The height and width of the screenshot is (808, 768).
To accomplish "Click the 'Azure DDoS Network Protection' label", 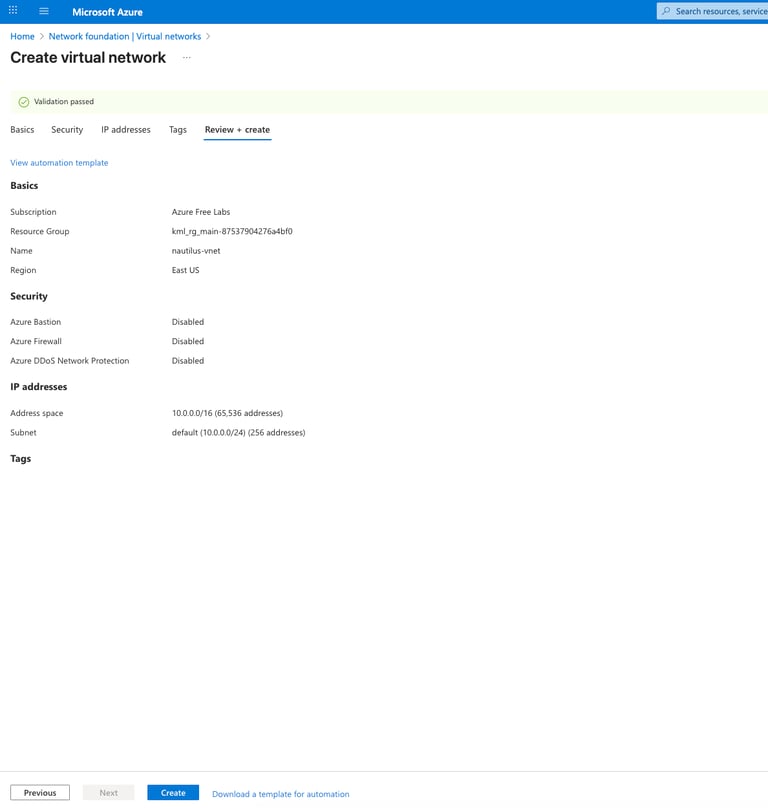I will click(x=70, y=361).
